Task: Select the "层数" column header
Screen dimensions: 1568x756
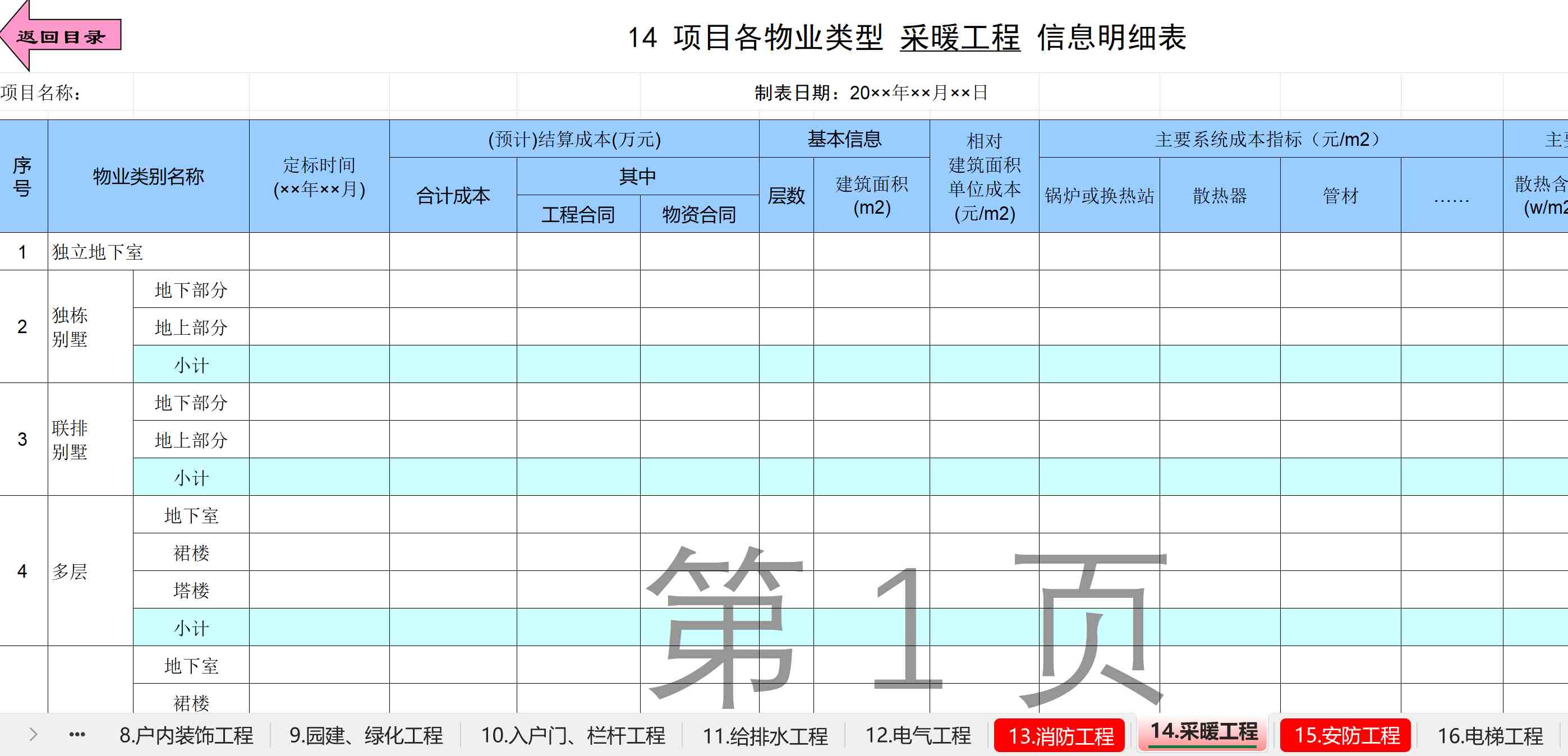Action: pos(787,196)
